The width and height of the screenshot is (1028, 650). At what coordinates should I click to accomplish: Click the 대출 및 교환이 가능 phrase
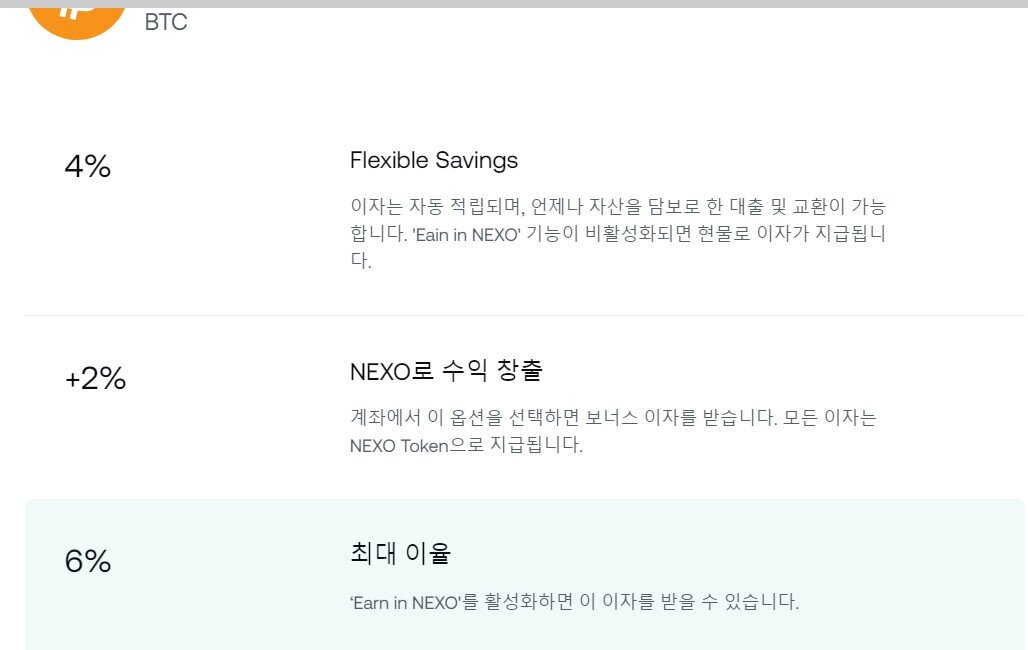tap(808, 207)
